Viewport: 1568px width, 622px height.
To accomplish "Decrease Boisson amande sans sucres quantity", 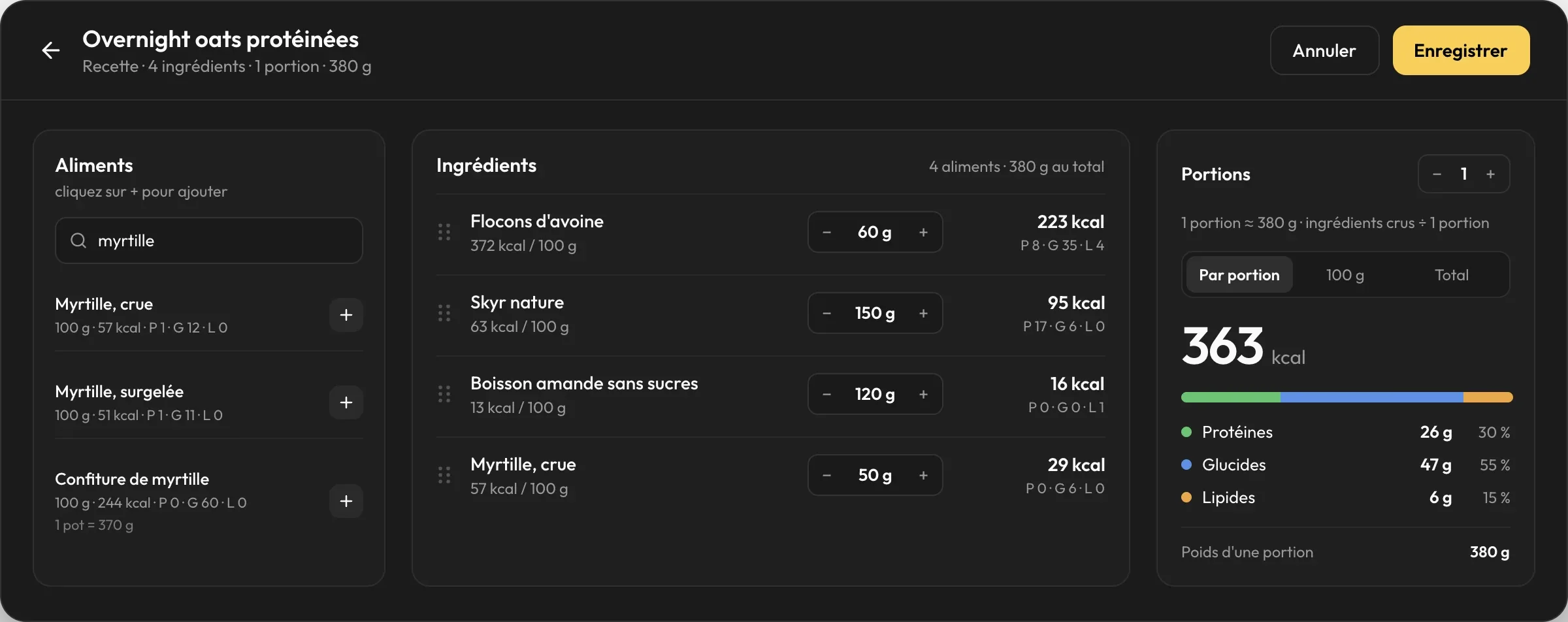I will [826, 394].
